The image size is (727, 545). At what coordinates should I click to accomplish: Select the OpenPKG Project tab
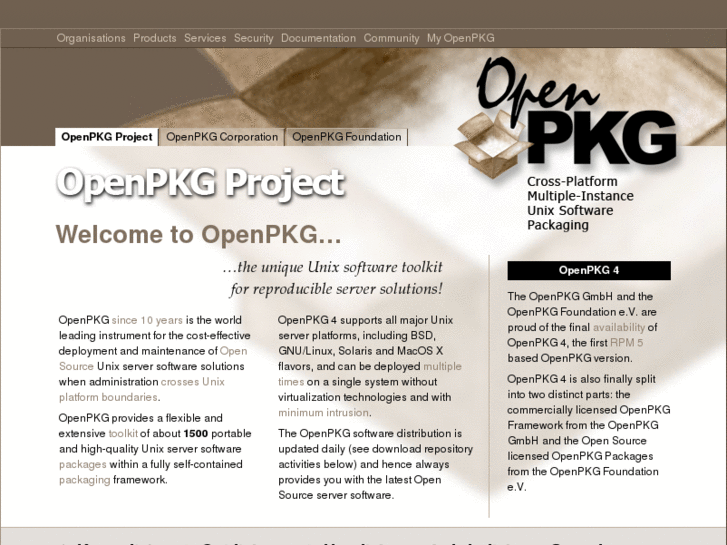107,137
